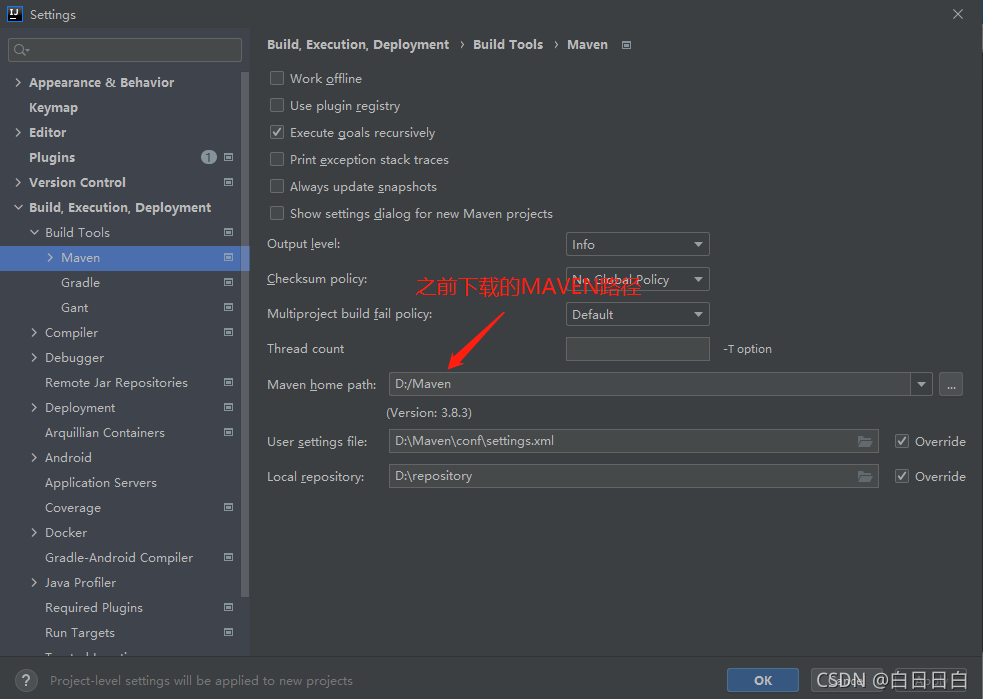Expand the Debugger node

(34, 357)
